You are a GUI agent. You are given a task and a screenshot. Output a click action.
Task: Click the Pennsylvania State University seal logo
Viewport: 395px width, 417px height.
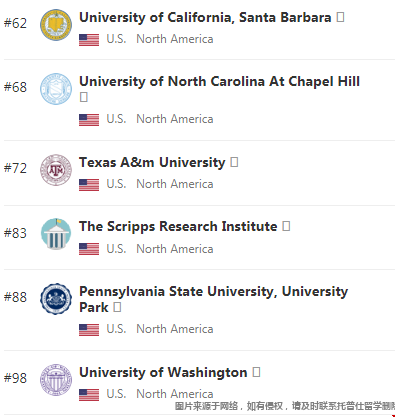pos(56,299)
